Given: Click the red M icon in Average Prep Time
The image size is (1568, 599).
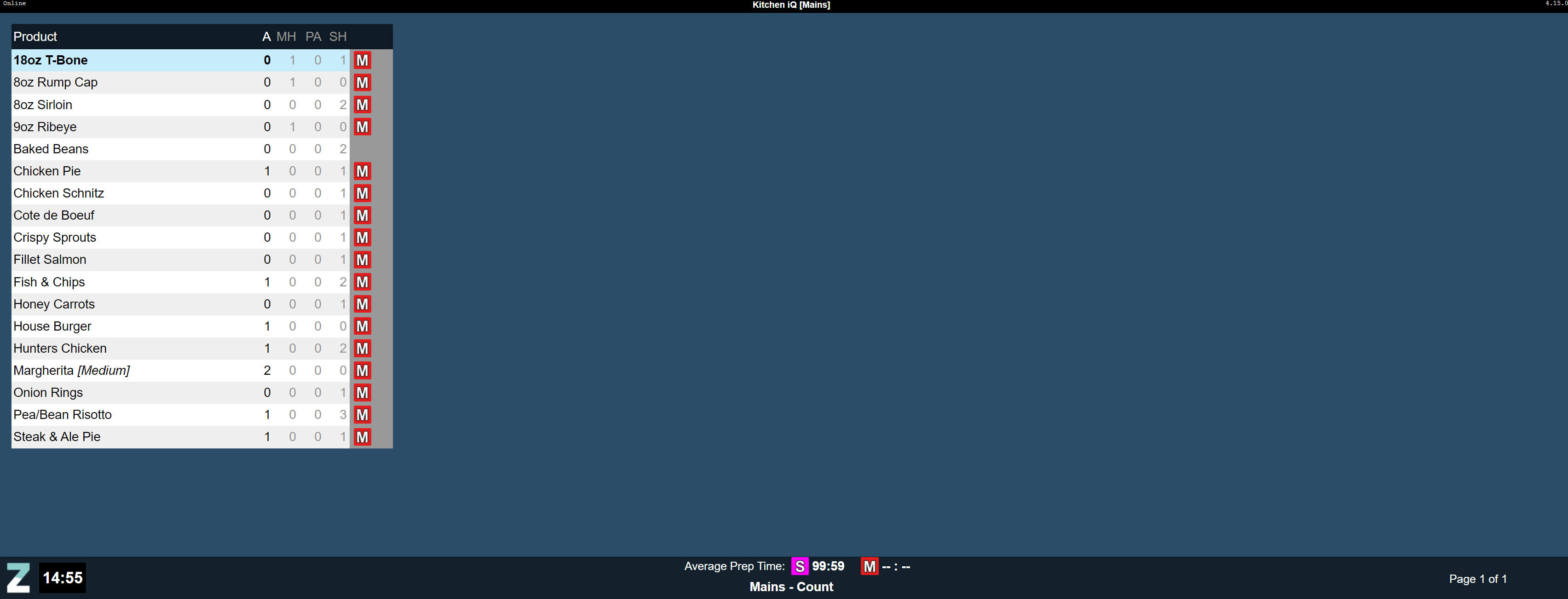Looking at the screenshot, I should click(869, 566).
